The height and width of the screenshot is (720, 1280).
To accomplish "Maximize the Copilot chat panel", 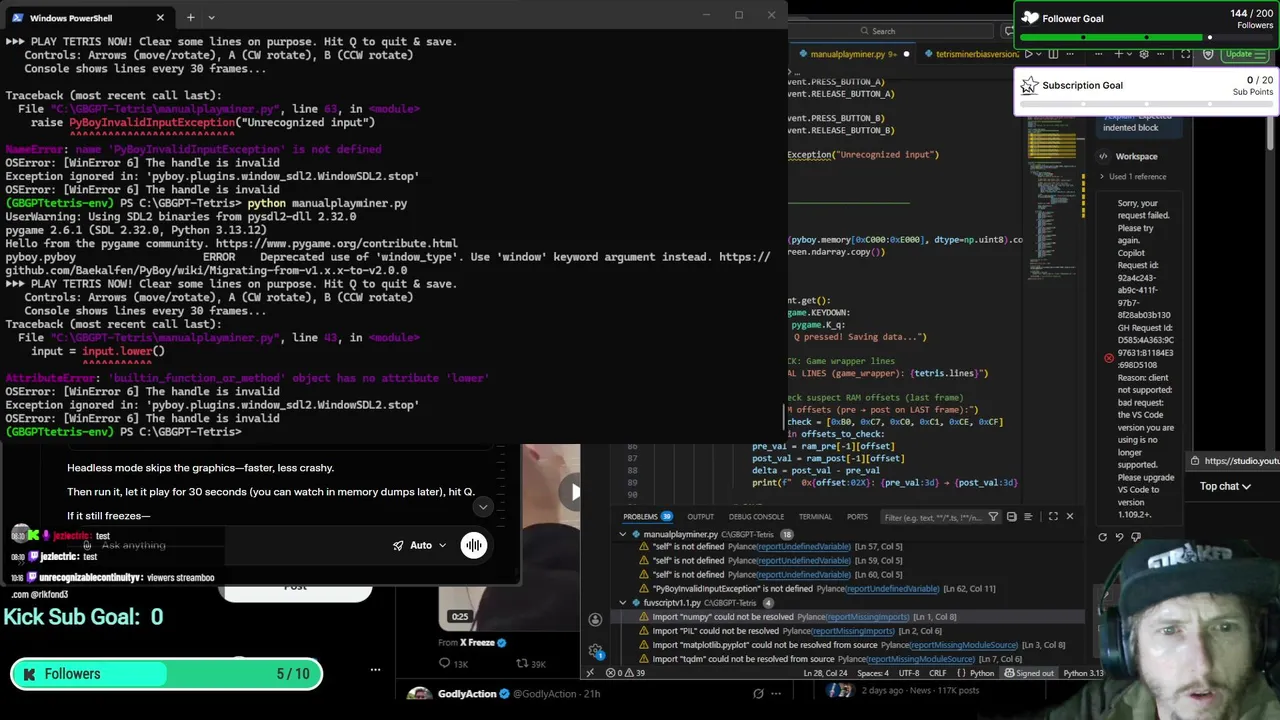I will (1185, 54).
